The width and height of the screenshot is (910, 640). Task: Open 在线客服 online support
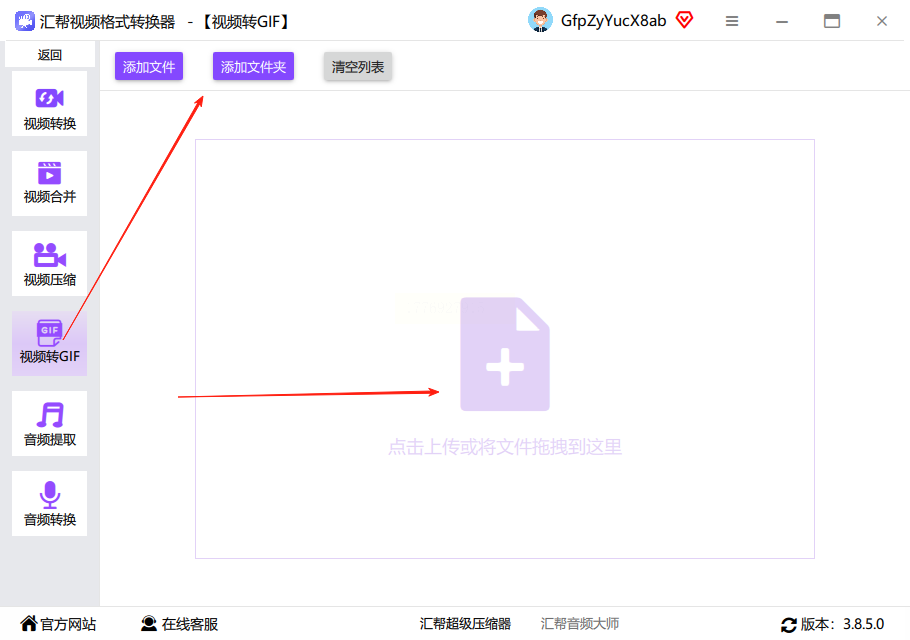179,624
